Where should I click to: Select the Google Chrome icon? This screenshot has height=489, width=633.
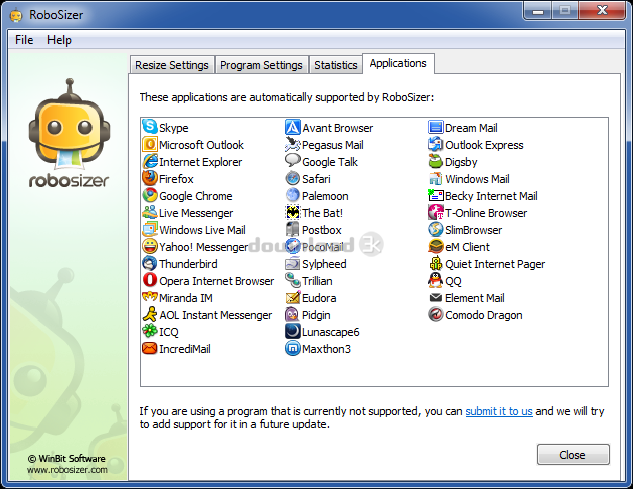point(150,195)
